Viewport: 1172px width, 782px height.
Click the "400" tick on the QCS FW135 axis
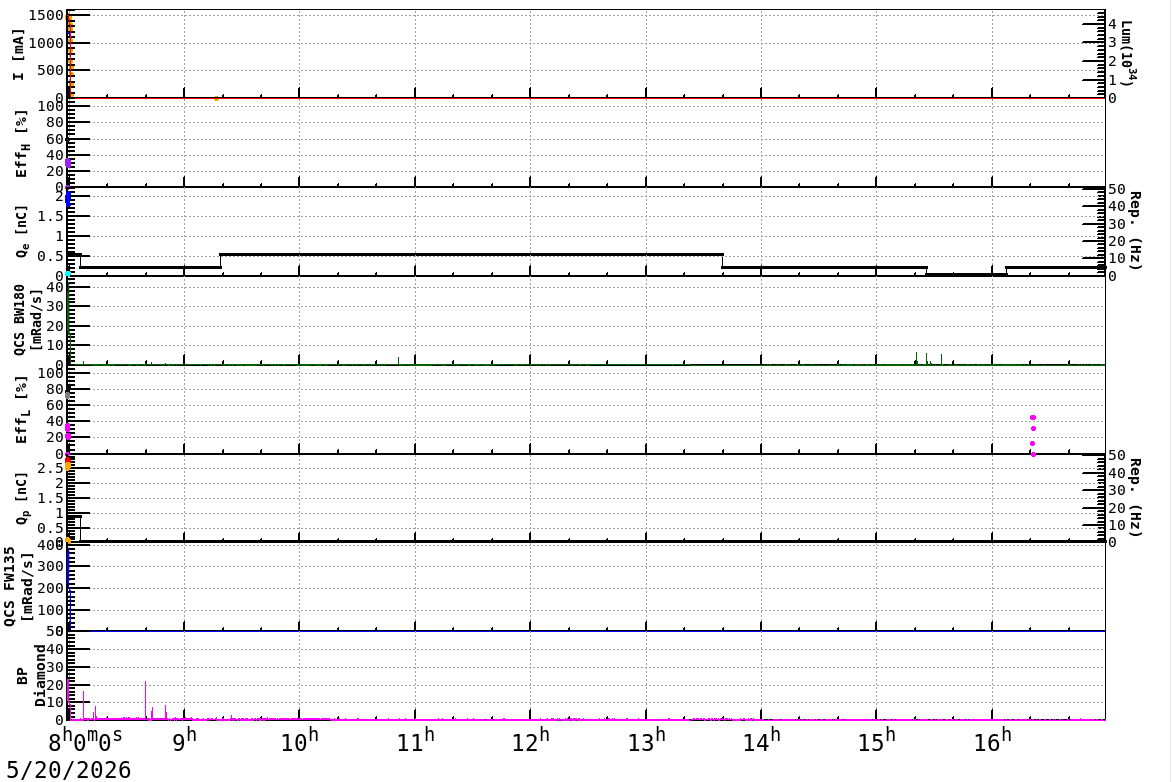(51, 546)
